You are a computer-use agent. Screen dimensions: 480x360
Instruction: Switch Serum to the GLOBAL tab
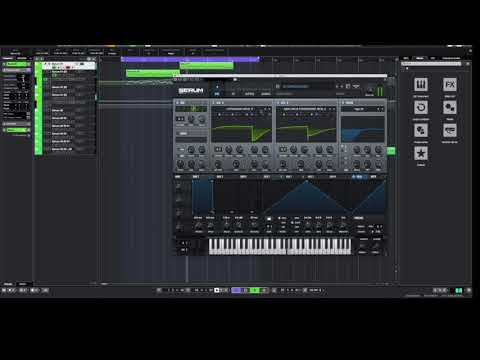point(266,94)
